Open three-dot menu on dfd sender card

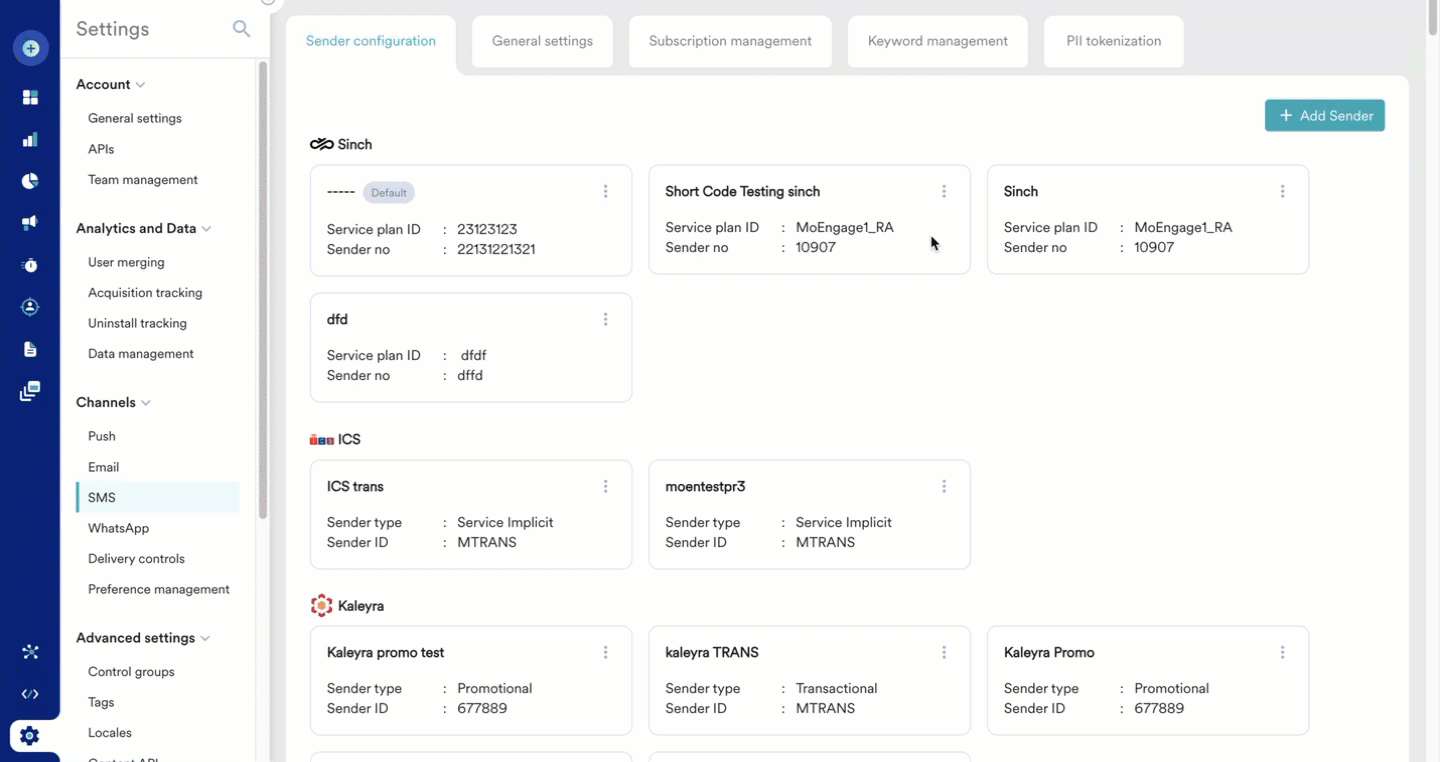pyautogui.click(x=605, y=319)
